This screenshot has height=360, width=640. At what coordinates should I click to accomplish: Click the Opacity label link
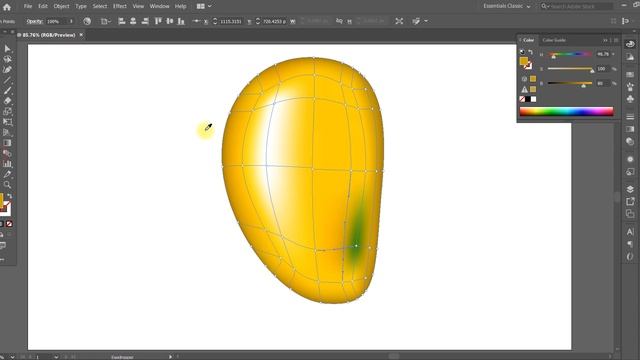[x=34, y=21]
